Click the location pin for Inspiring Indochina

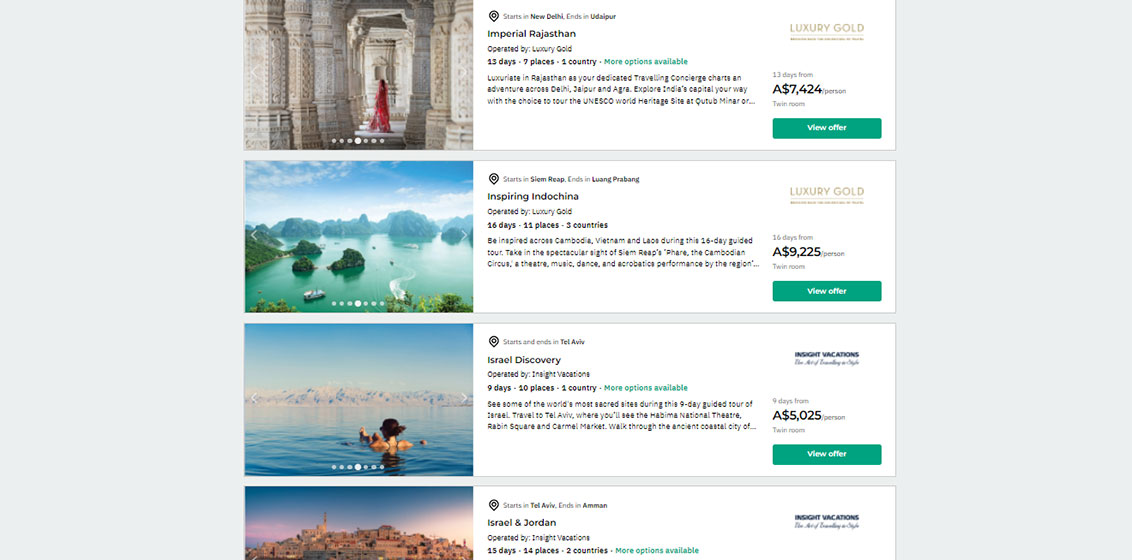(x=493, y=179)
